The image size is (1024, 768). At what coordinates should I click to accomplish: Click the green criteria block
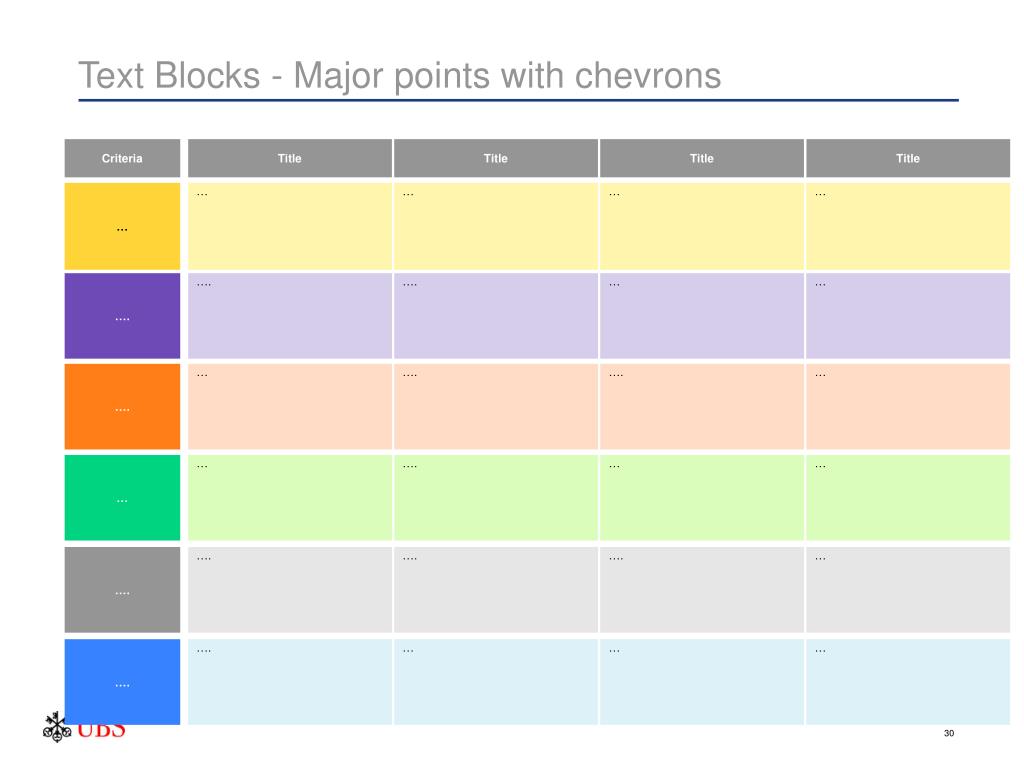click(122, 498)
